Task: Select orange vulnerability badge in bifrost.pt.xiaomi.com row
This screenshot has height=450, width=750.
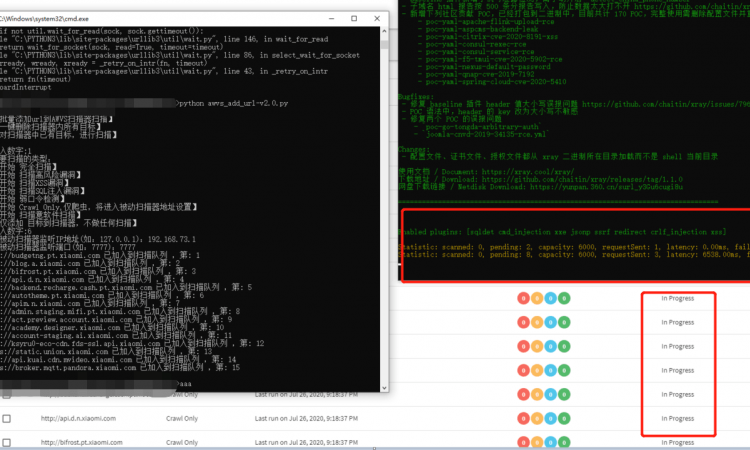Action: point(537,442)
